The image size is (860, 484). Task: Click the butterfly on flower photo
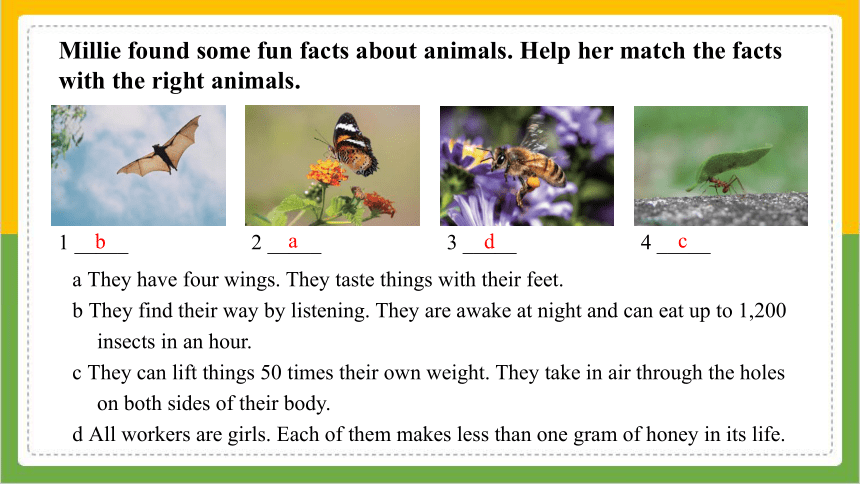332,165
